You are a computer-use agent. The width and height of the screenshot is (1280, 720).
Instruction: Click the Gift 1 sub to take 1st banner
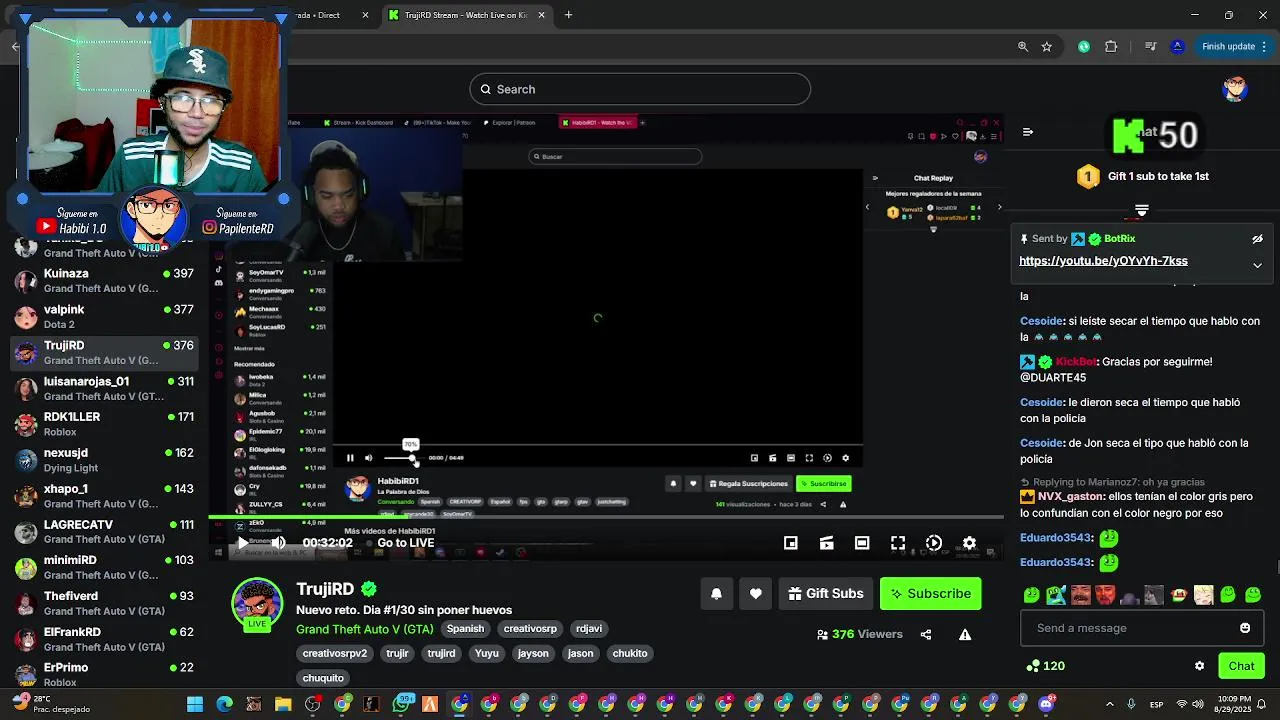pos(1142,176)
